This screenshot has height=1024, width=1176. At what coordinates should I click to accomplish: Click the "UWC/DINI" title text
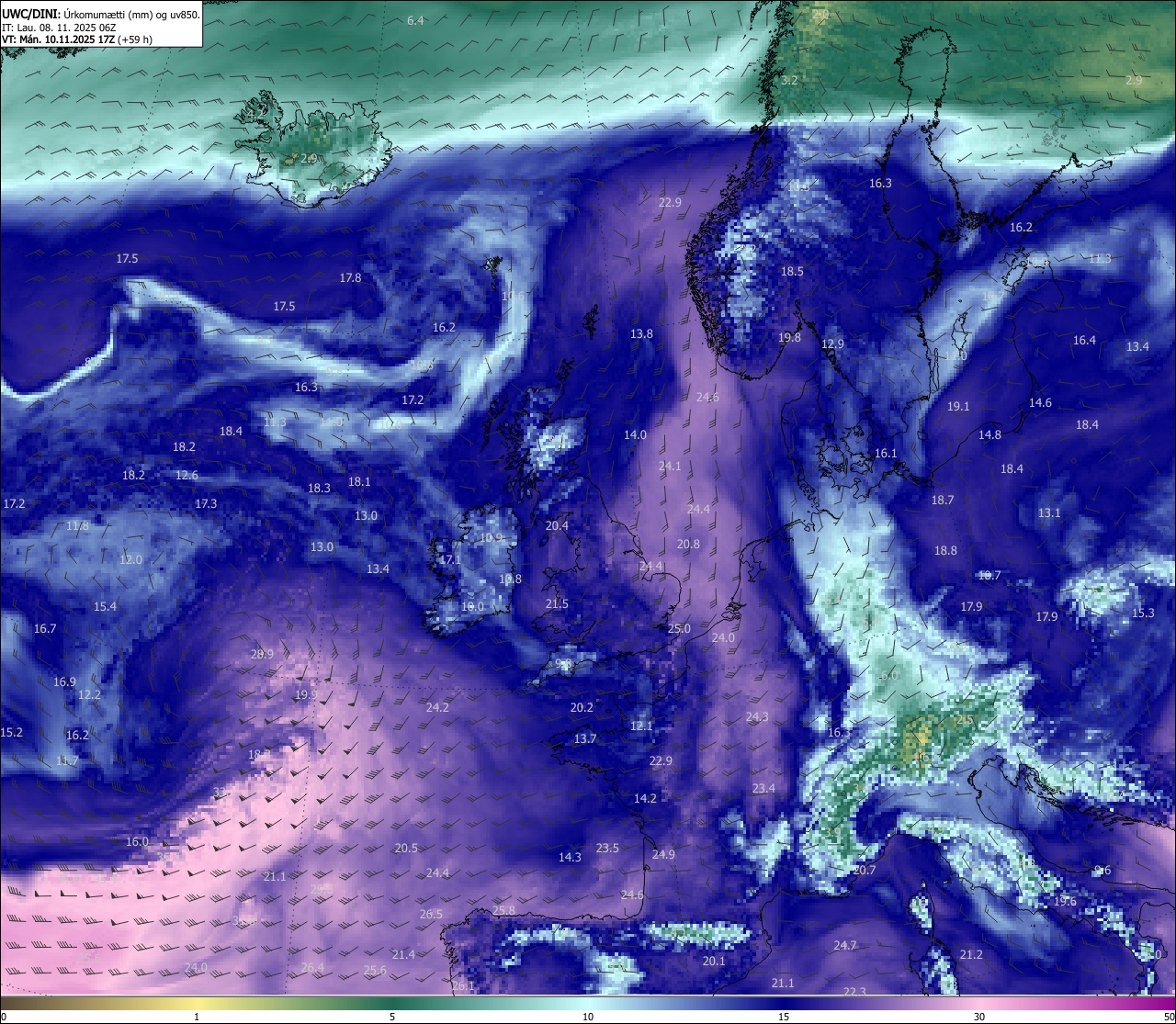pos(30,15)
